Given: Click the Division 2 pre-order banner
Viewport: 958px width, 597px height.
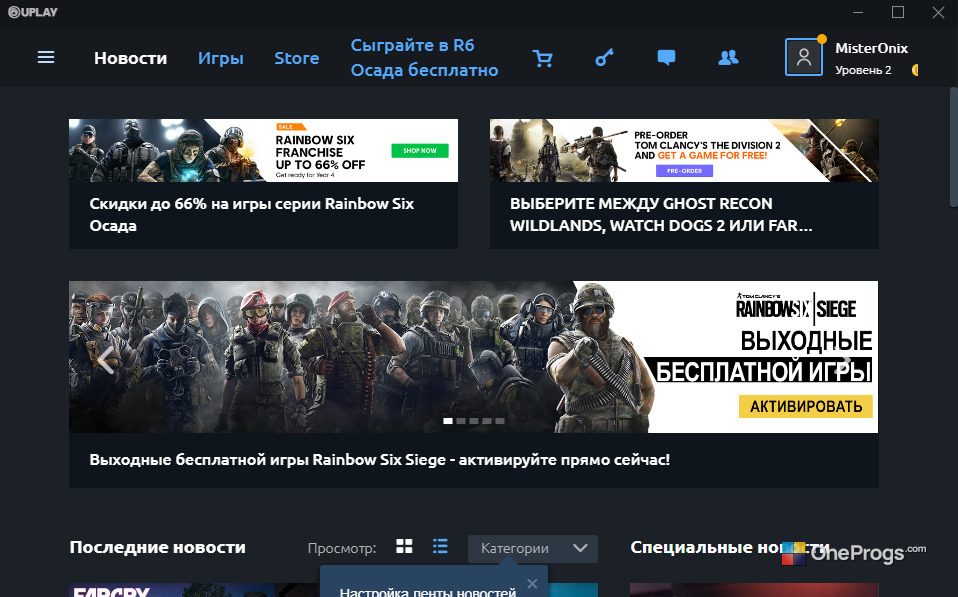Looking at the screenshot, I should 684,150.
